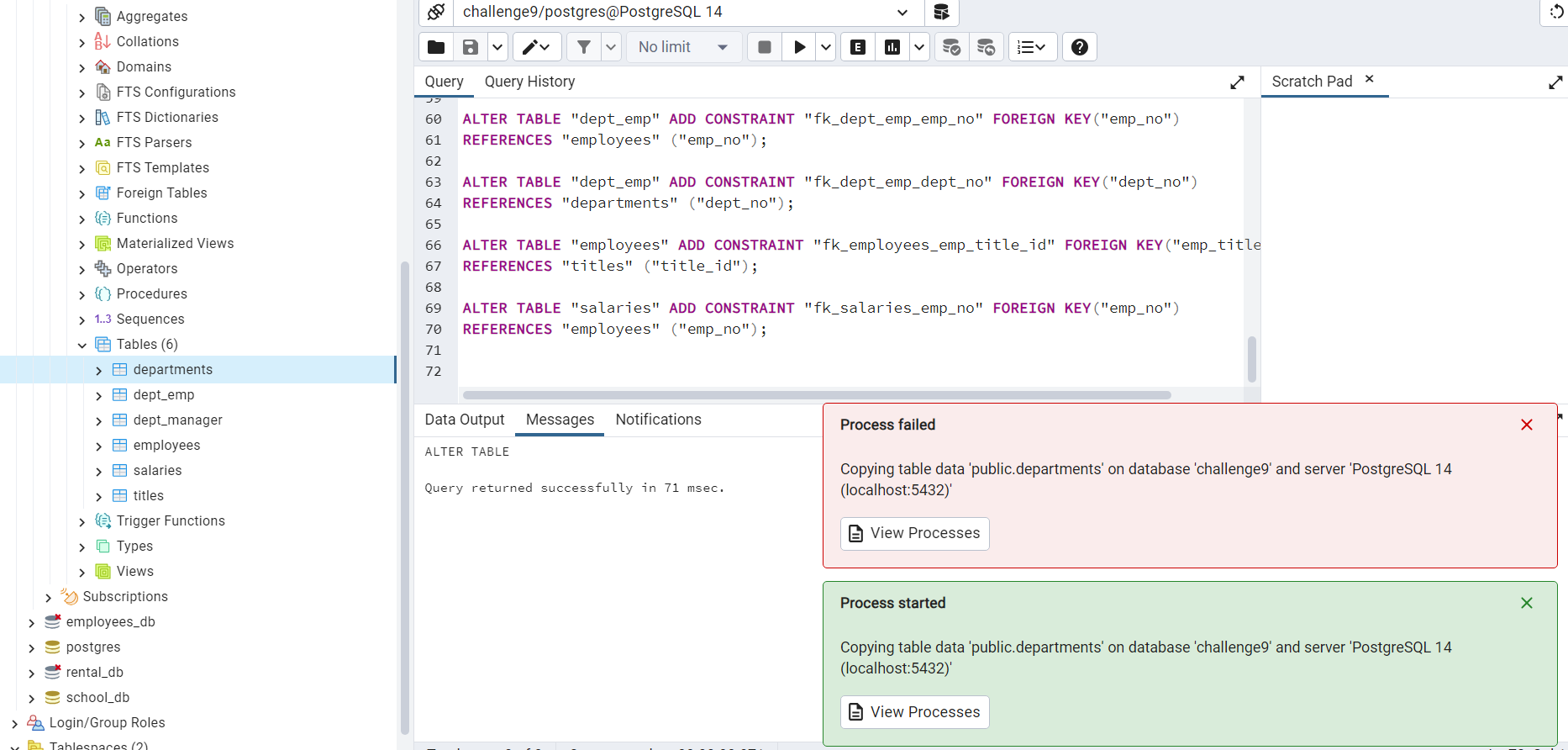Viewport: 1568px width, 750px height.
Task: Switch to the Query History tab
Action: pos(529,82)
